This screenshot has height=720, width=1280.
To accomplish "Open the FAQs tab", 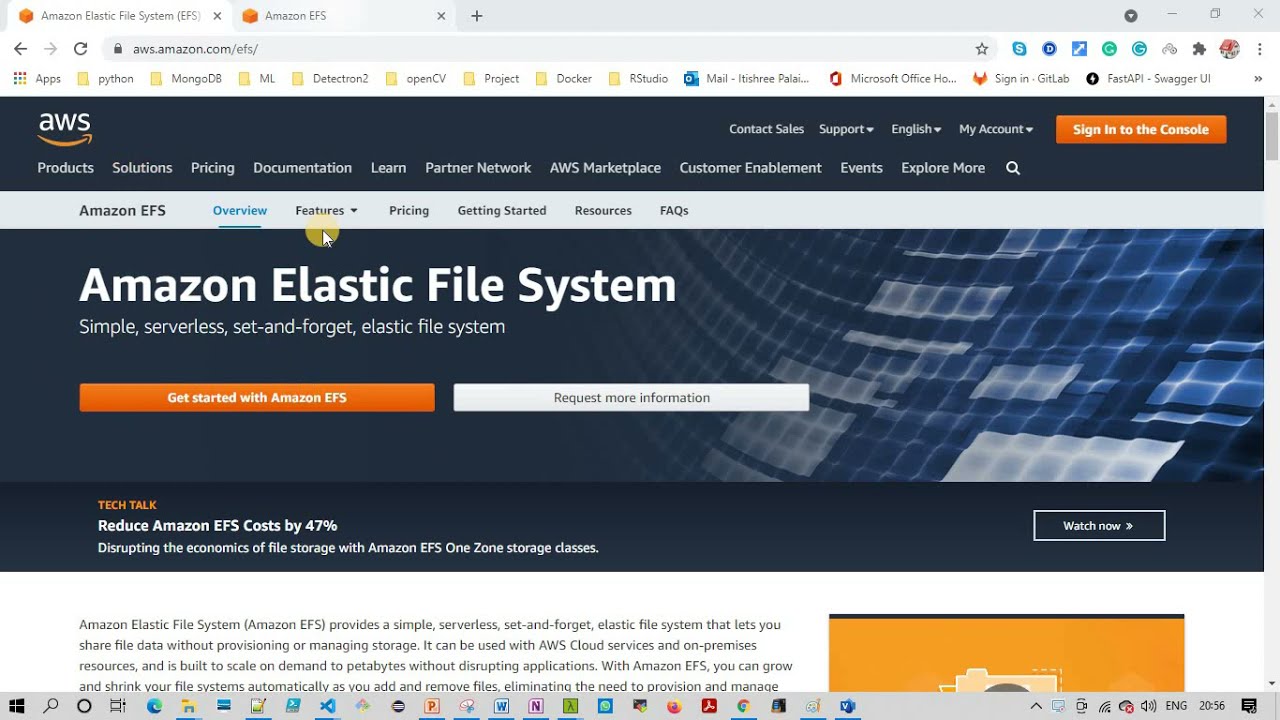I will coord(674,210).
